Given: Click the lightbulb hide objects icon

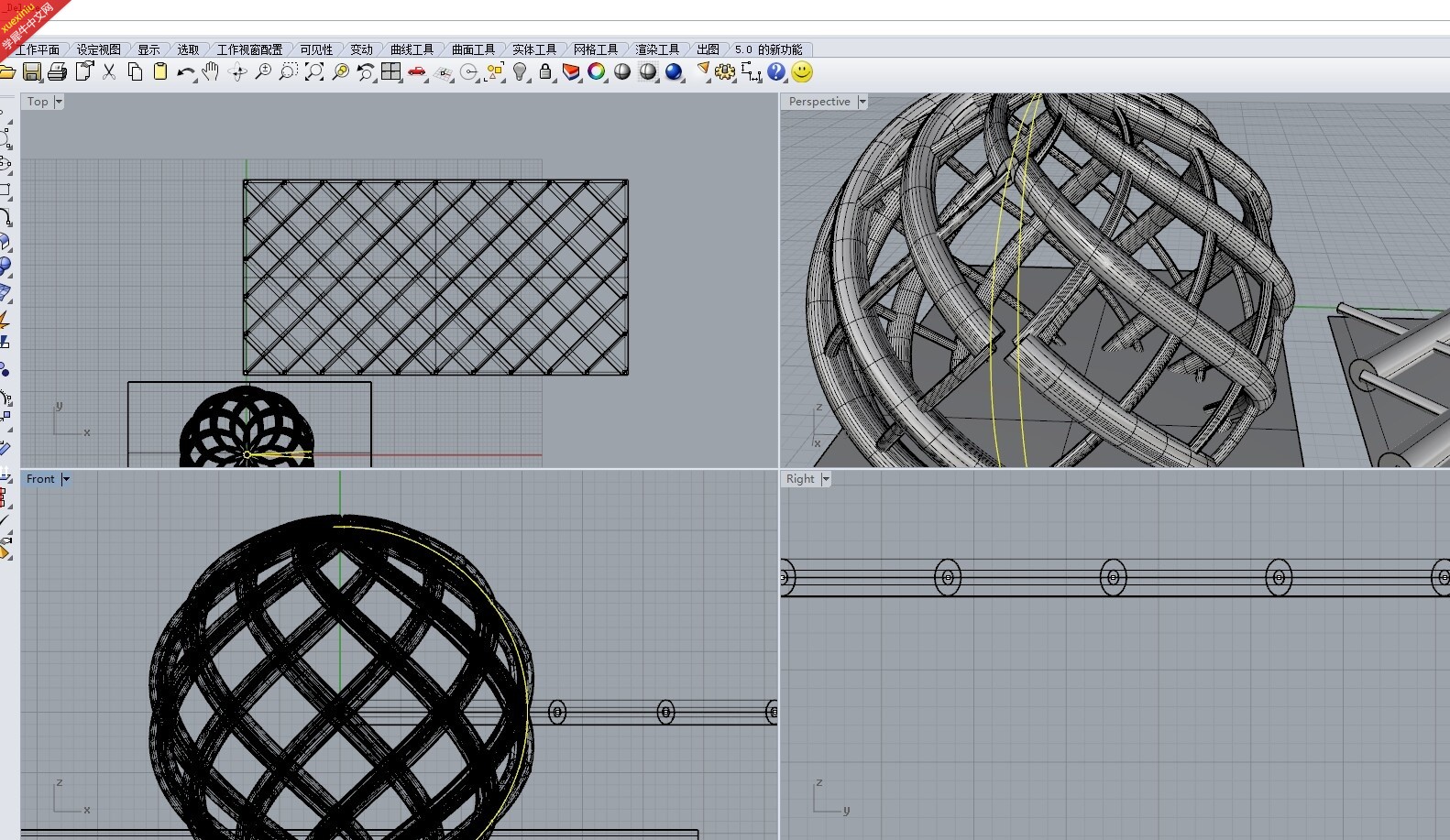Looking at the screenshot, I should [520, 71].
